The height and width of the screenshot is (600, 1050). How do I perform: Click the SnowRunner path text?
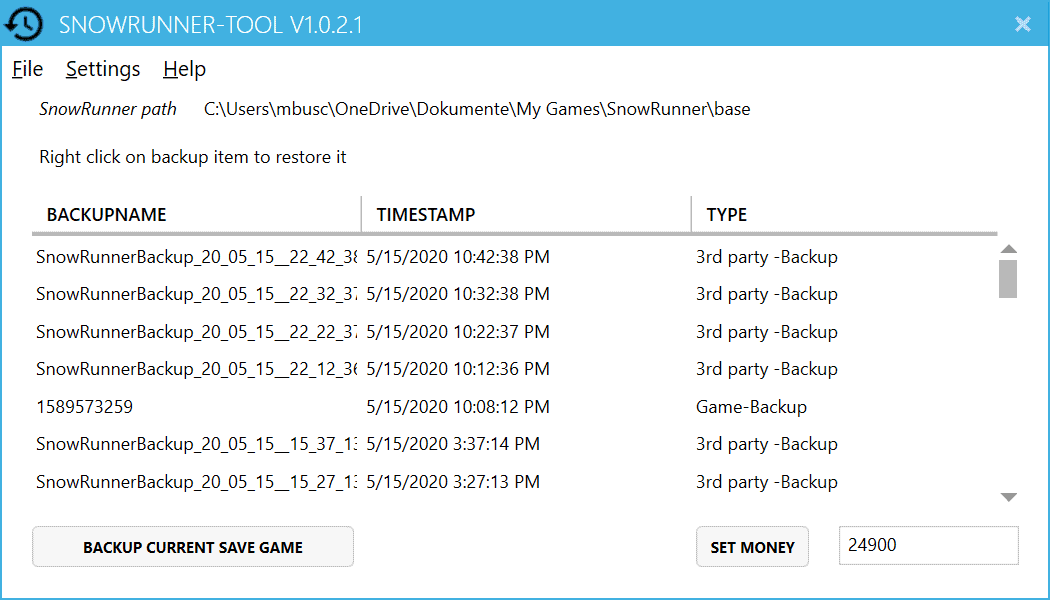click(477, 109)
